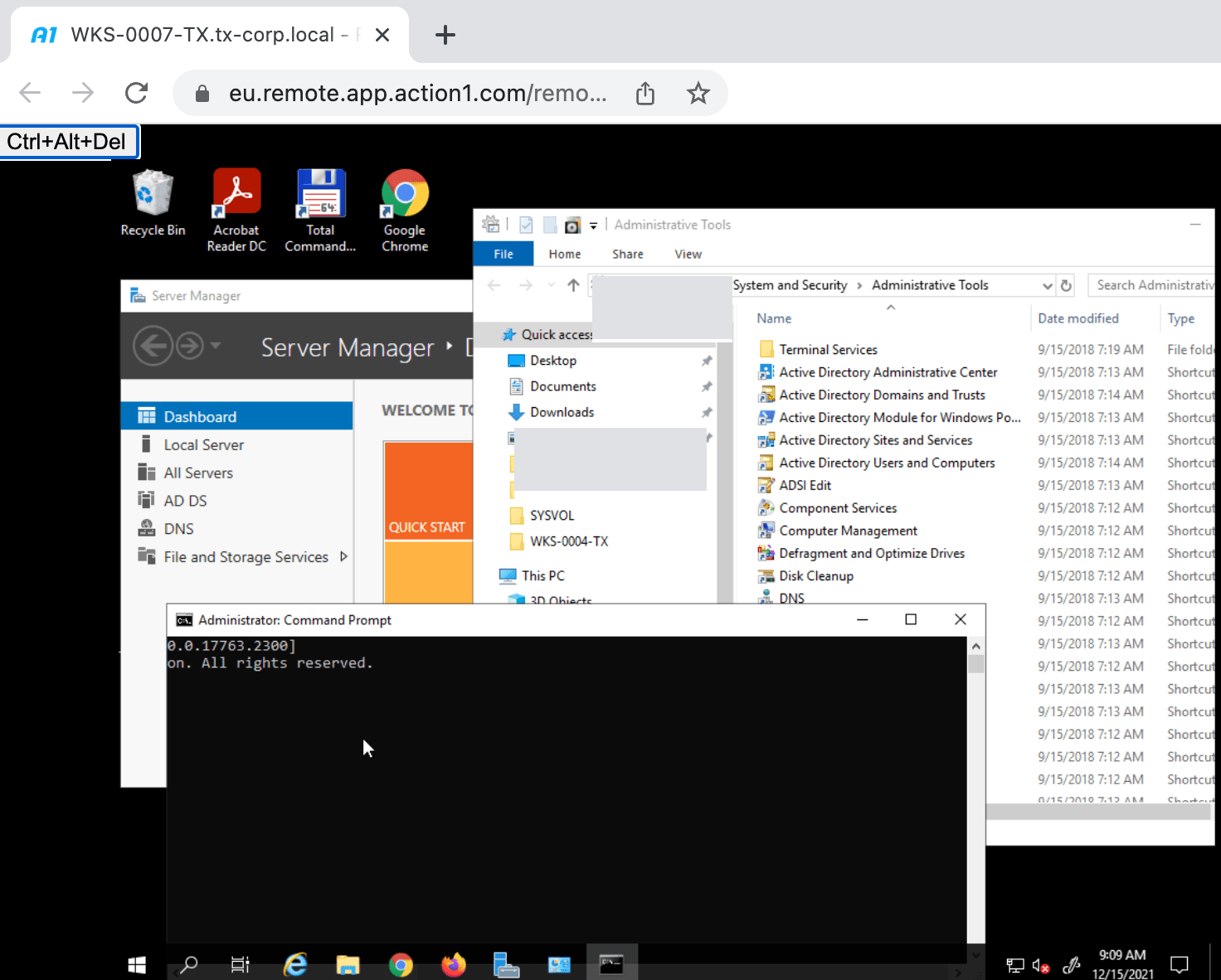Open Active Directory Users and Computers

pyautogui.click(x=886, y=463)
